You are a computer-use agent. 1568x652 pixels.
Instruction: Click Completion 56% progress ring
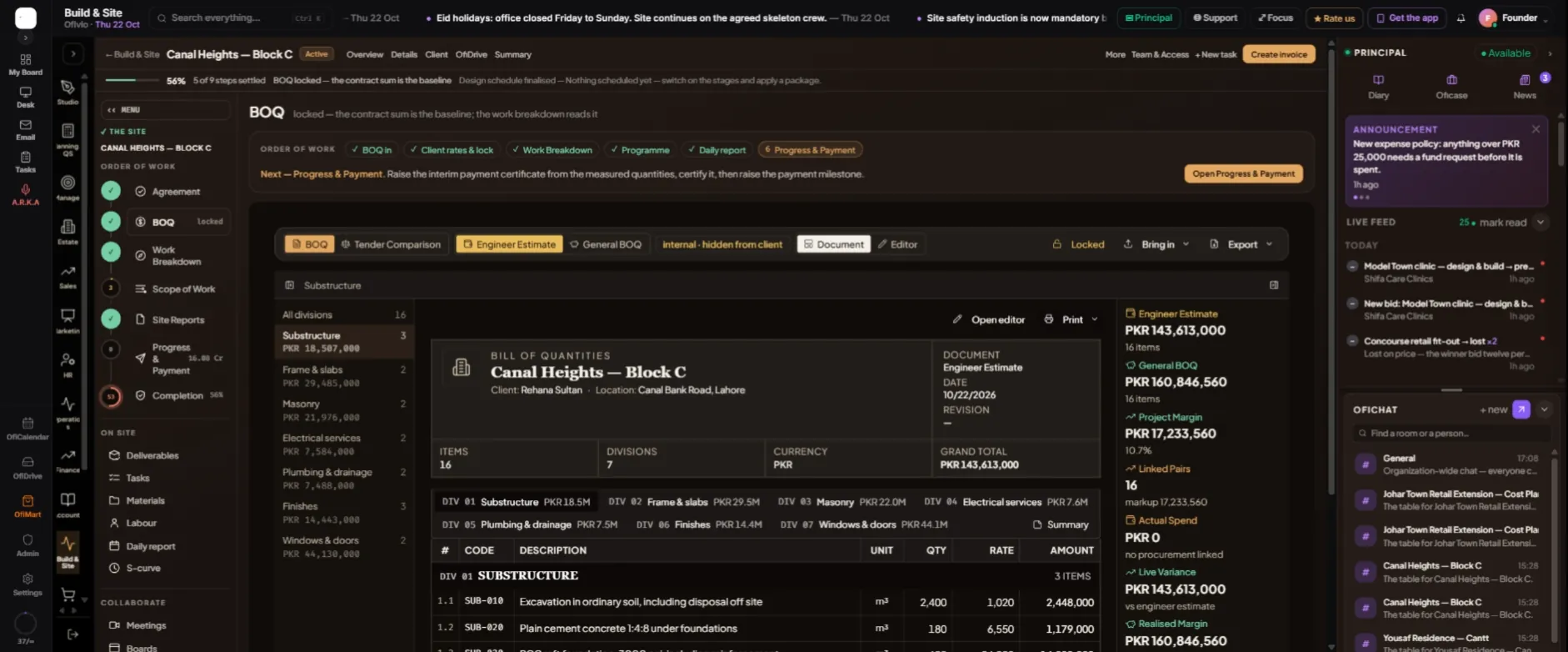(111, 396)
